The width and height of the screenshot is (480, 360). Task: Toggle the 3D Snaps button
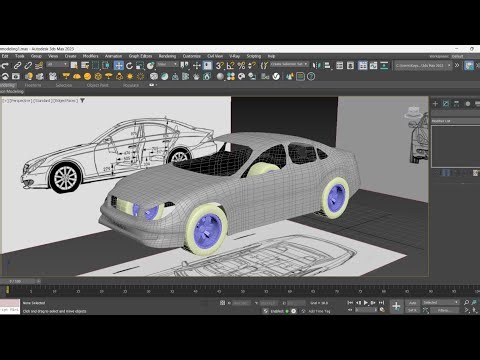[219, 65]
